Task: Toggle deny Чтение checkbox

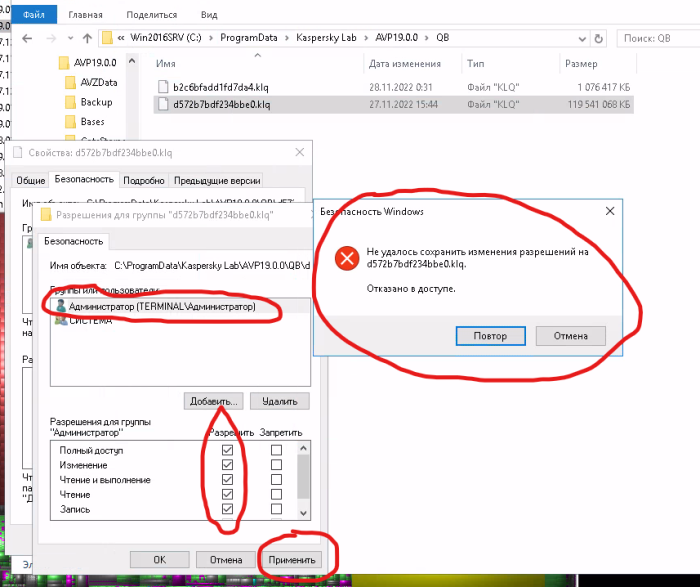Action: tap(276, 494)
